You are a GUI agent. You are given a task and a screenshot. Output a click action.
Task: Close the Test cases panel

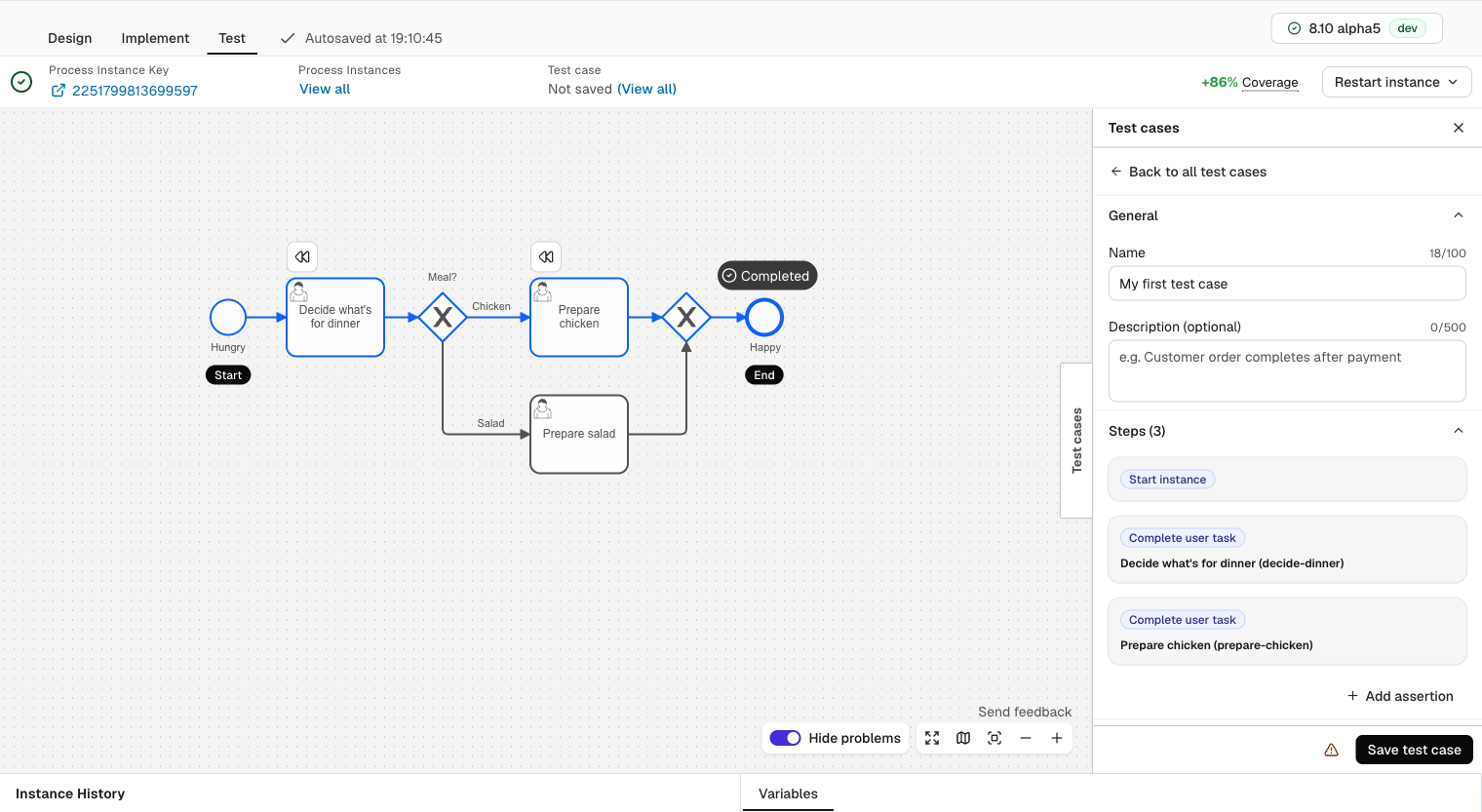[x=1459, y=128]
